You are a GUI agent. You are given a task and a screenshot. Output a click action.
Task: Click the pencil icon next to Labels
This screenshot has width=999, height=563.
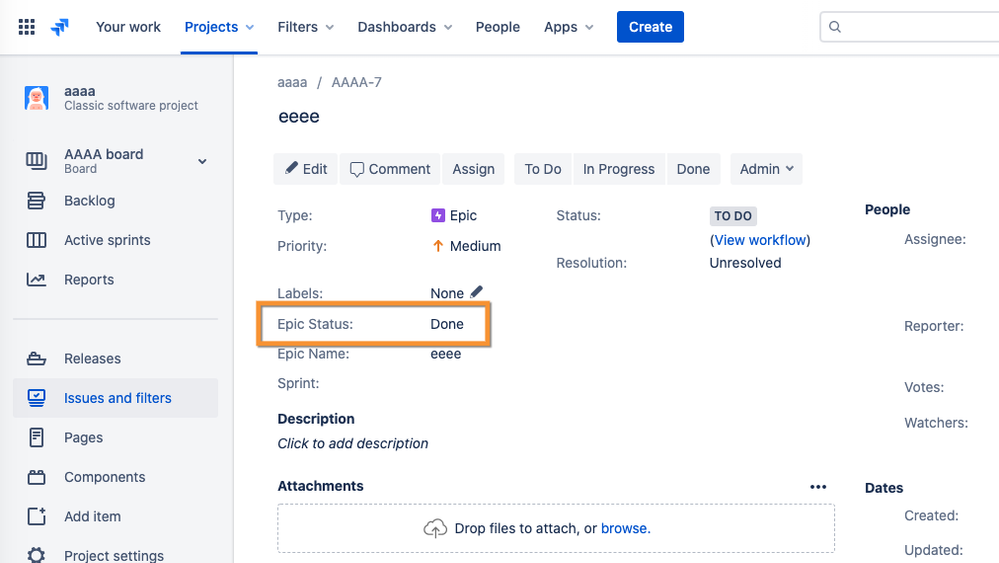coord(477,292)
